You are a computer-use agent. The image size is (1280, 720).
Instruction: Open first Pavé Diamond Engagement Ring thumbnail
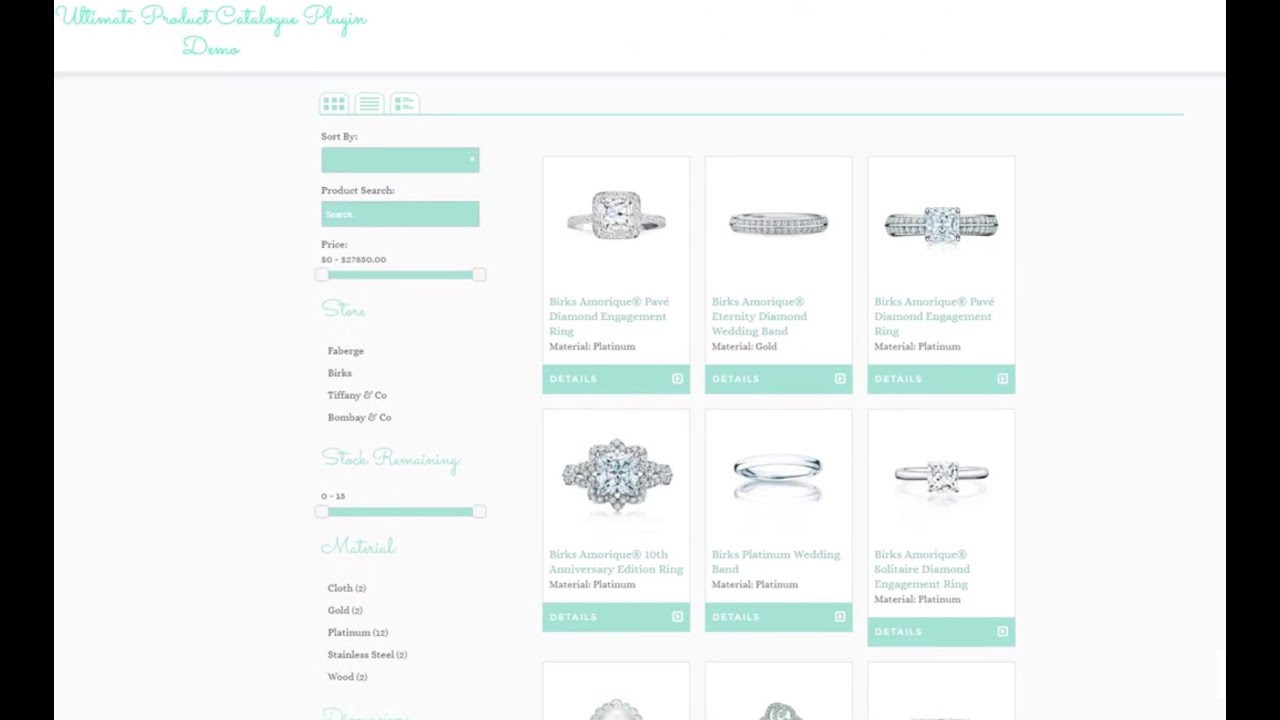point(616,215)
